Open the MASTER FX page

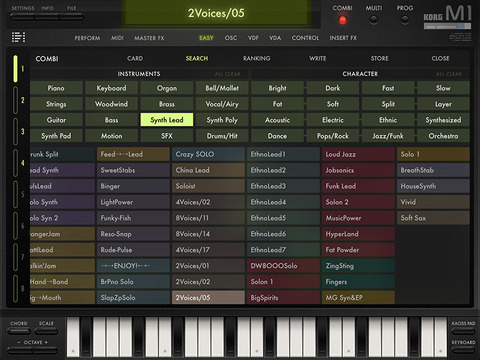click(x=149, y=38)
